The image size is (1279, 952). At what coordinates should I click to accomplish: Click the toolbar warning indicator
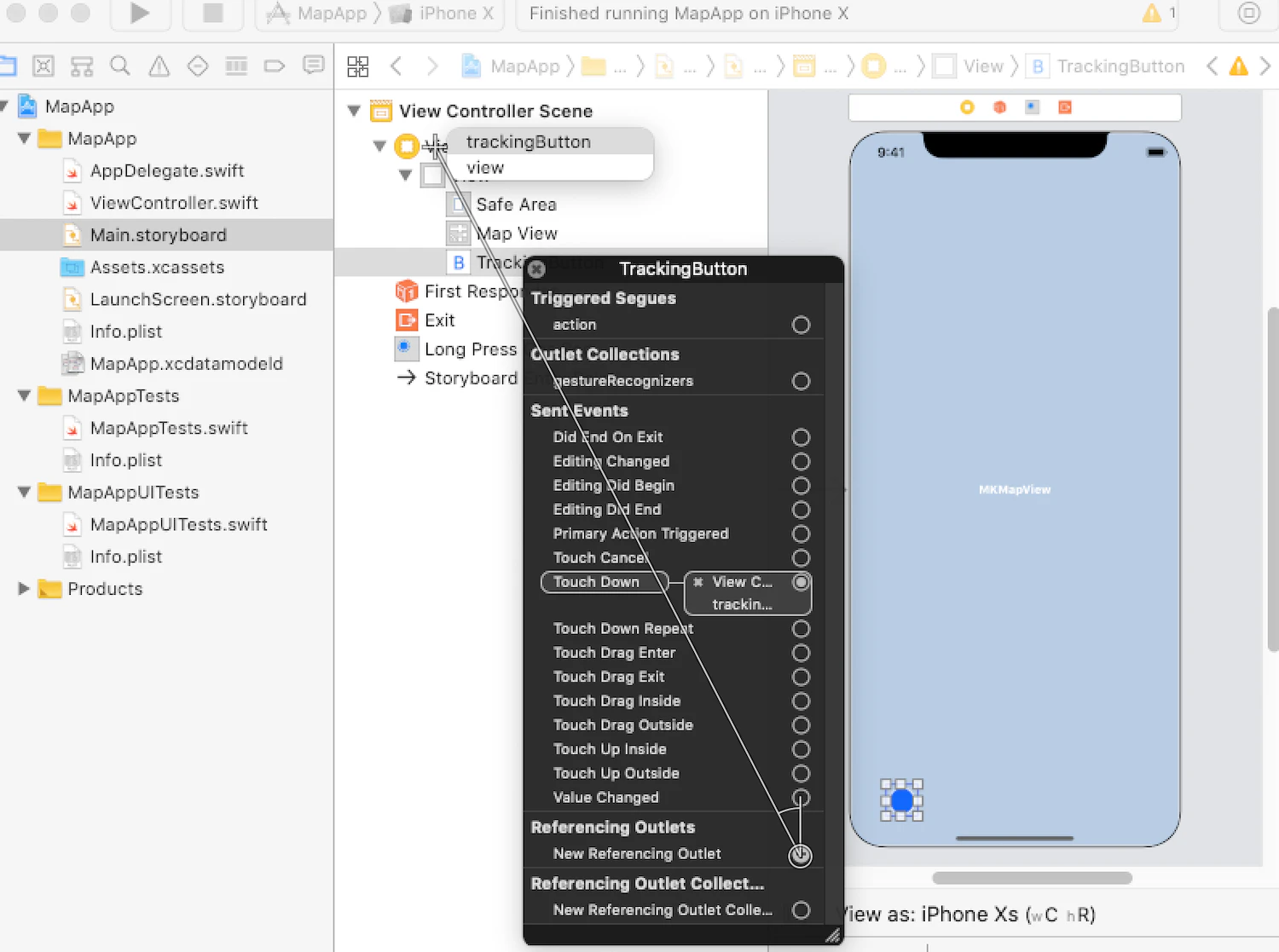[1153, 14]
